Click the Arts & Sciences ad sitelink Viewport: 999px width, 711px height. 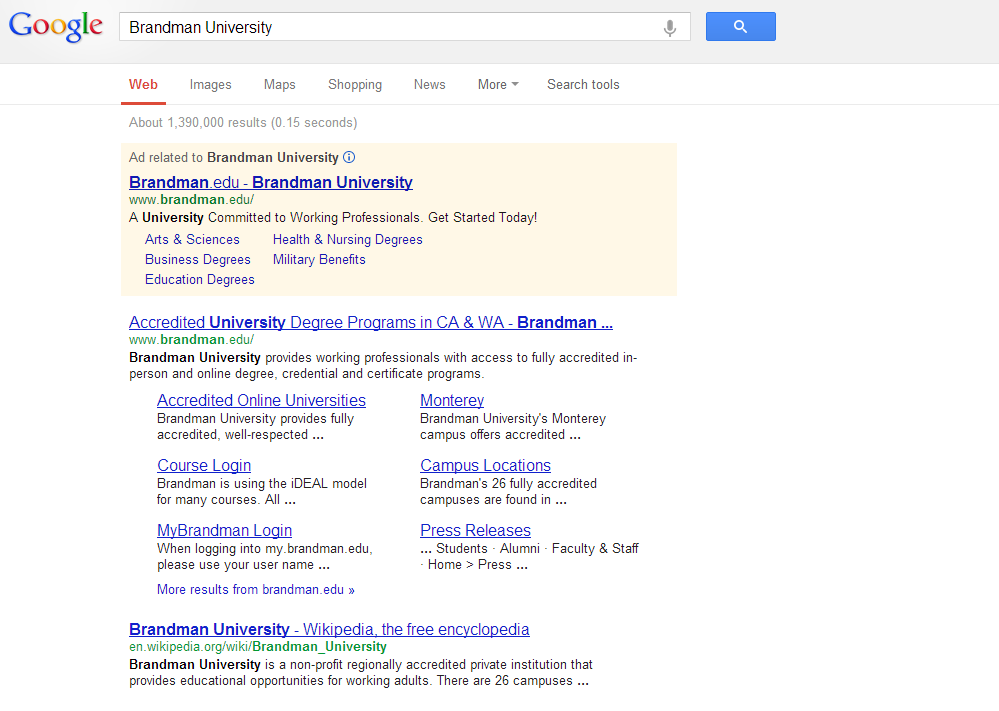[x=192, y=240]
